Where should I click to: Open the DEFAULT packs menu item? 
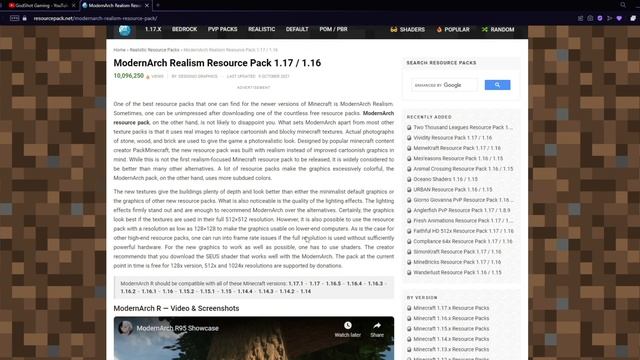point(297,29)
